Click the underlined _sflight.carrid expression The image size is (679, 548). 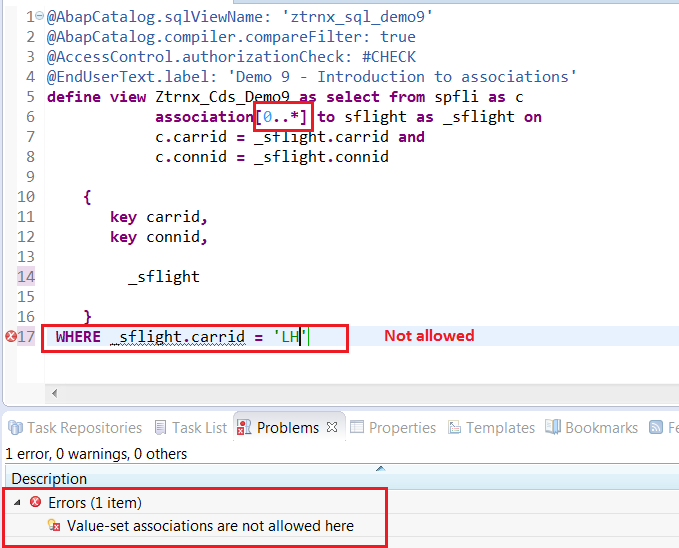[x=178, y=337]
